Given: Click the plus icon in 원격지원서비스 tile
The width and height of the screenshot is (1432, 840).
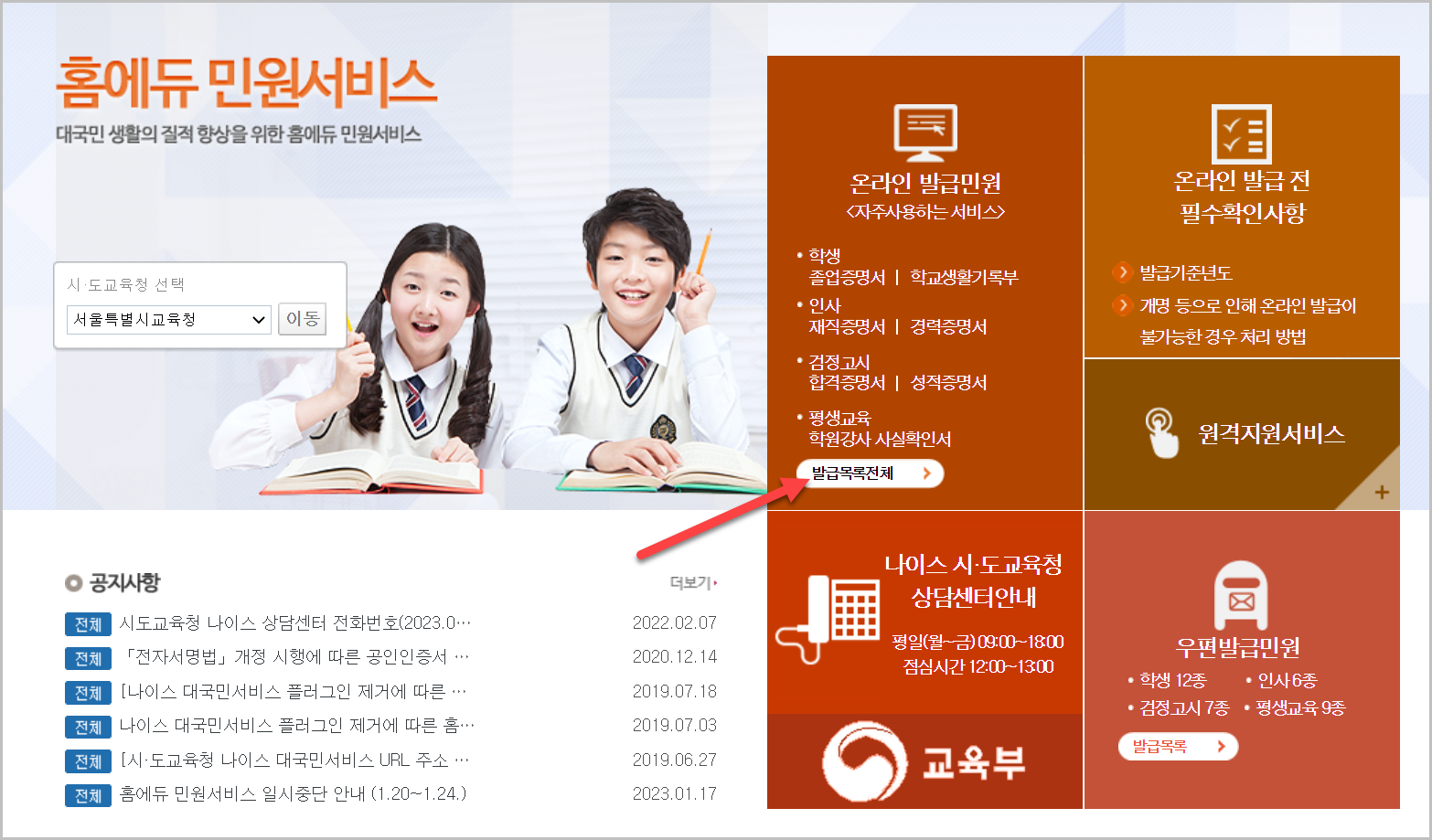Looking at the screenshot, I should coord(1382,493).
